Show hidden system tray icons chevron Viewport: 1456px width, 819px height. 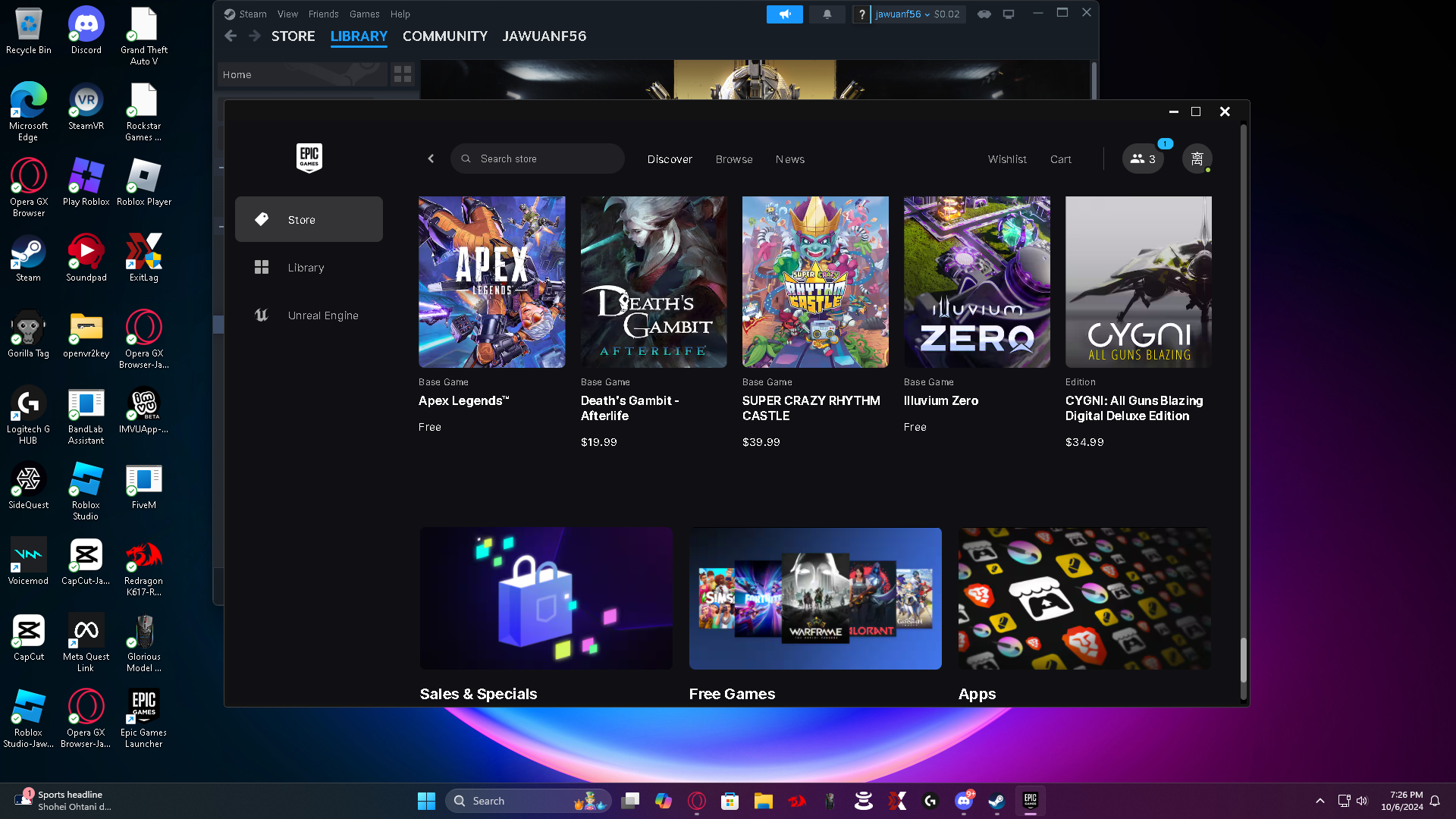1319,801
